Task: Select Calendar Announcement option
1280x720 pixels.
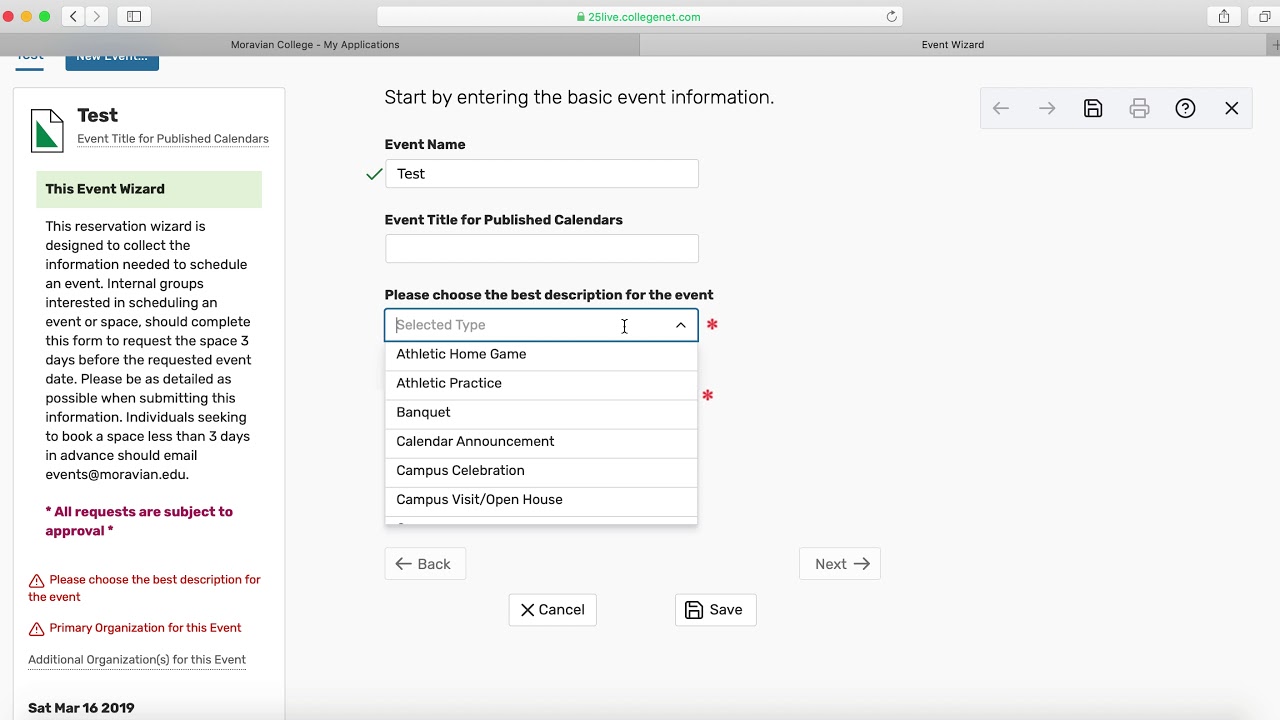Action: [541, 441]
